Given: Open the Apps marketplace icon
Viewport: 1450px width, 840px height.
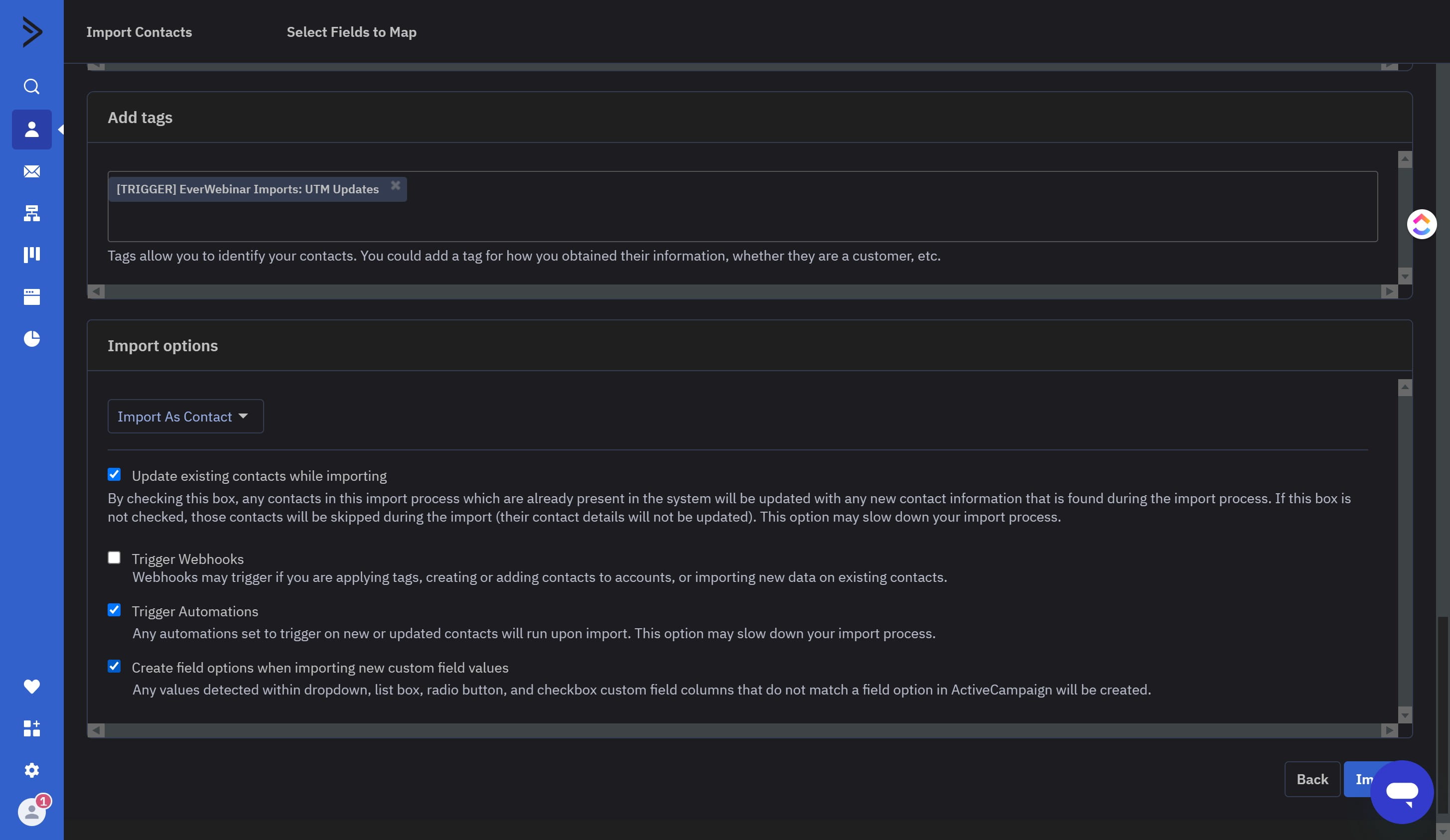Looking at the screenshot, I should pyautogui.click(x=32, y=728).
